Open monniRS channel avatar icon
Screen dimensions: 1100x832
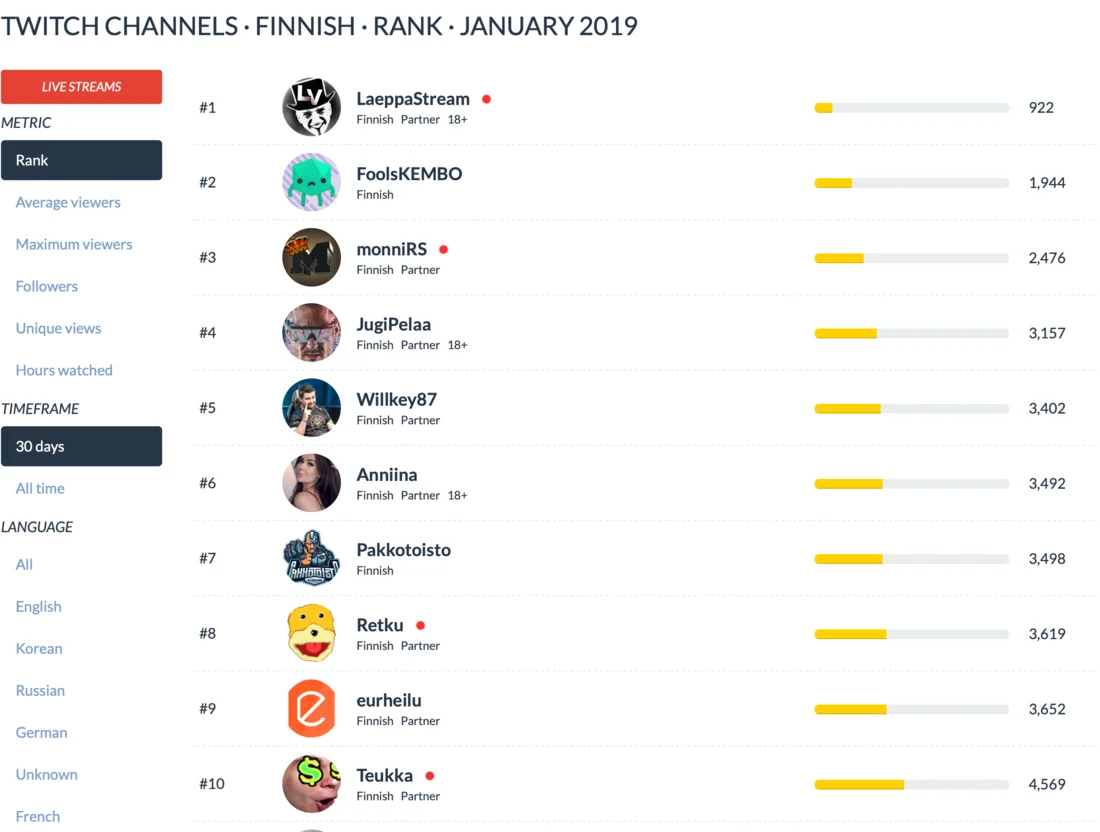[312, 257]
